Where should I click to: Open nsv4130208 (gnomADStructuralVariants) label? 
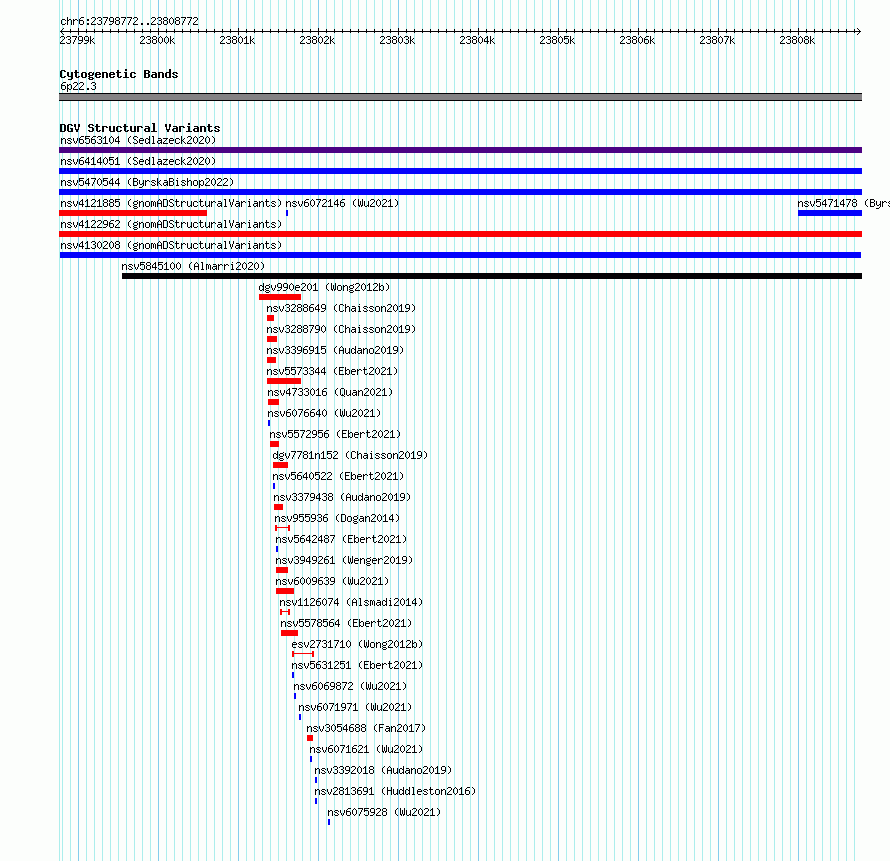pyautogui.click(x=171, y=245)
